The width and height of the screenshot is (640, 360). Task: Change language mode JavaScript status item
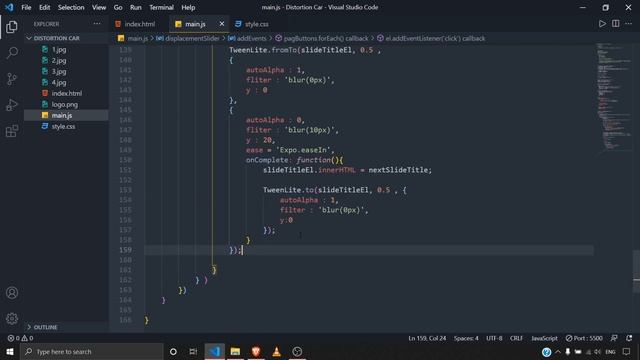[544, 338]
